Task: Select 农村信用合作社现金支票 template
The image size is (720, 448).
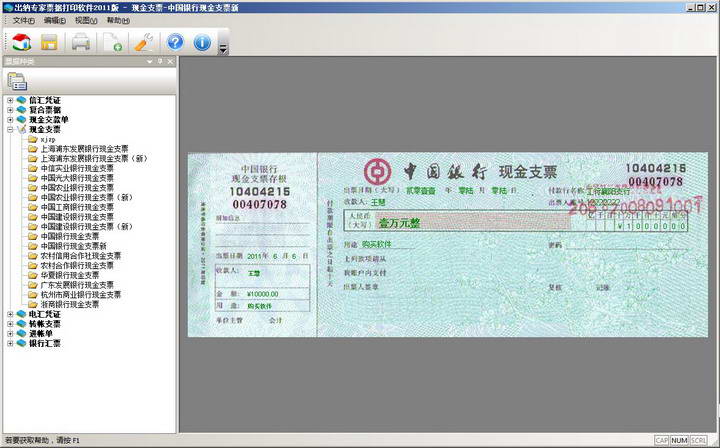Action: [x=81, y=256]
